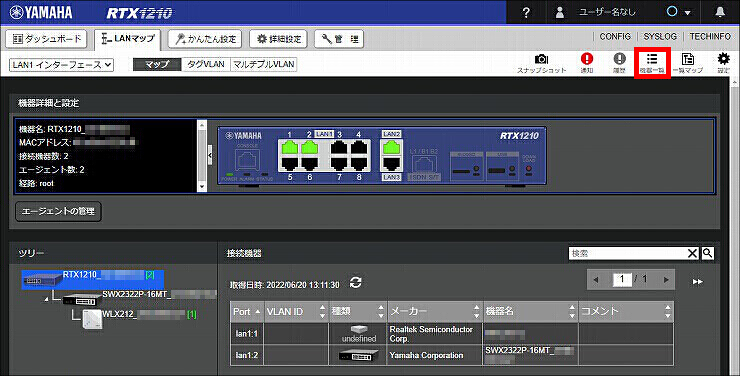Click the LAN2 port on router image
The image size is (740, 376).
click(x=392, y=148)
